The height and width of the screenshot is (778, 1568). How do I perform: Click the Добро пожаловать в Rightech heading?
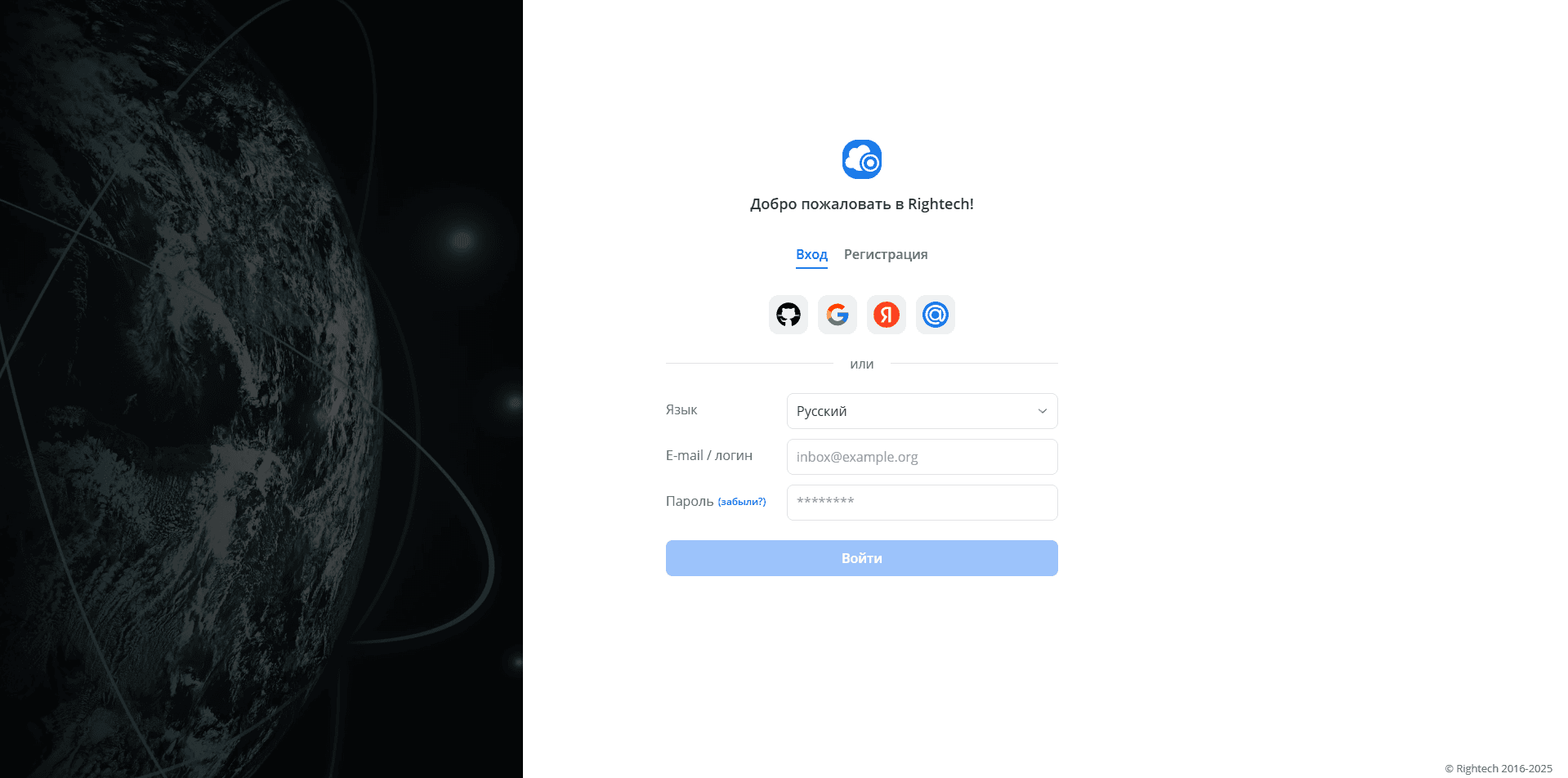861,204
